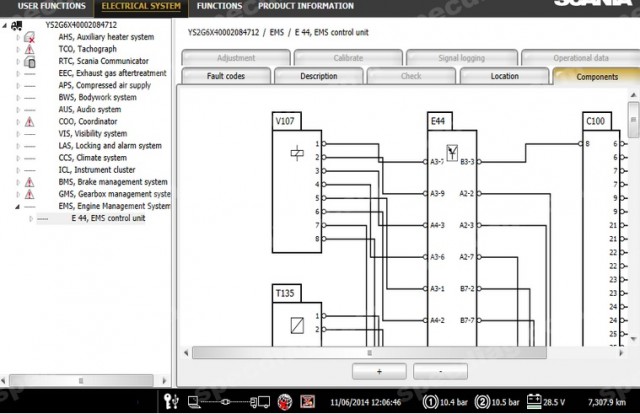Click the warning triangle next to TCO, Tachograph
Image resolution: width=640 pixels, height=414 pixels.
(29, 49)
